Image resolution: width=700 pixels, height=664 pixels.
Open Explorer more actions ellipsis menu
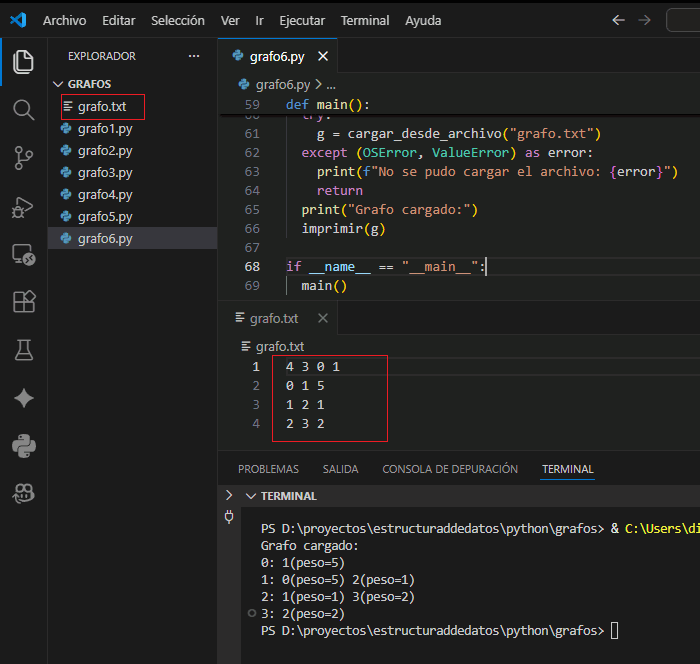point(194,56)
